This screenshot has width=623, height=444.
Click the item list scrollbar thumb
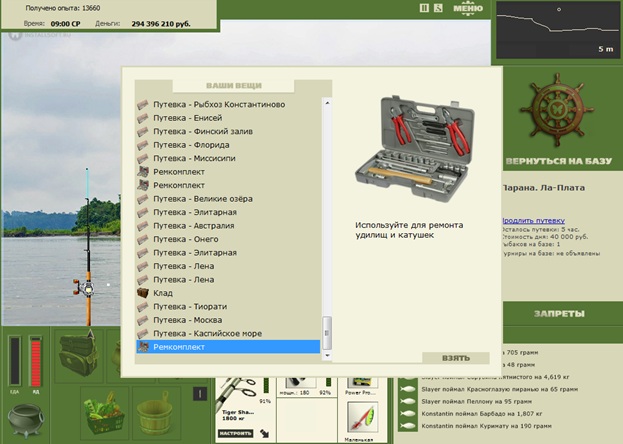327,333
